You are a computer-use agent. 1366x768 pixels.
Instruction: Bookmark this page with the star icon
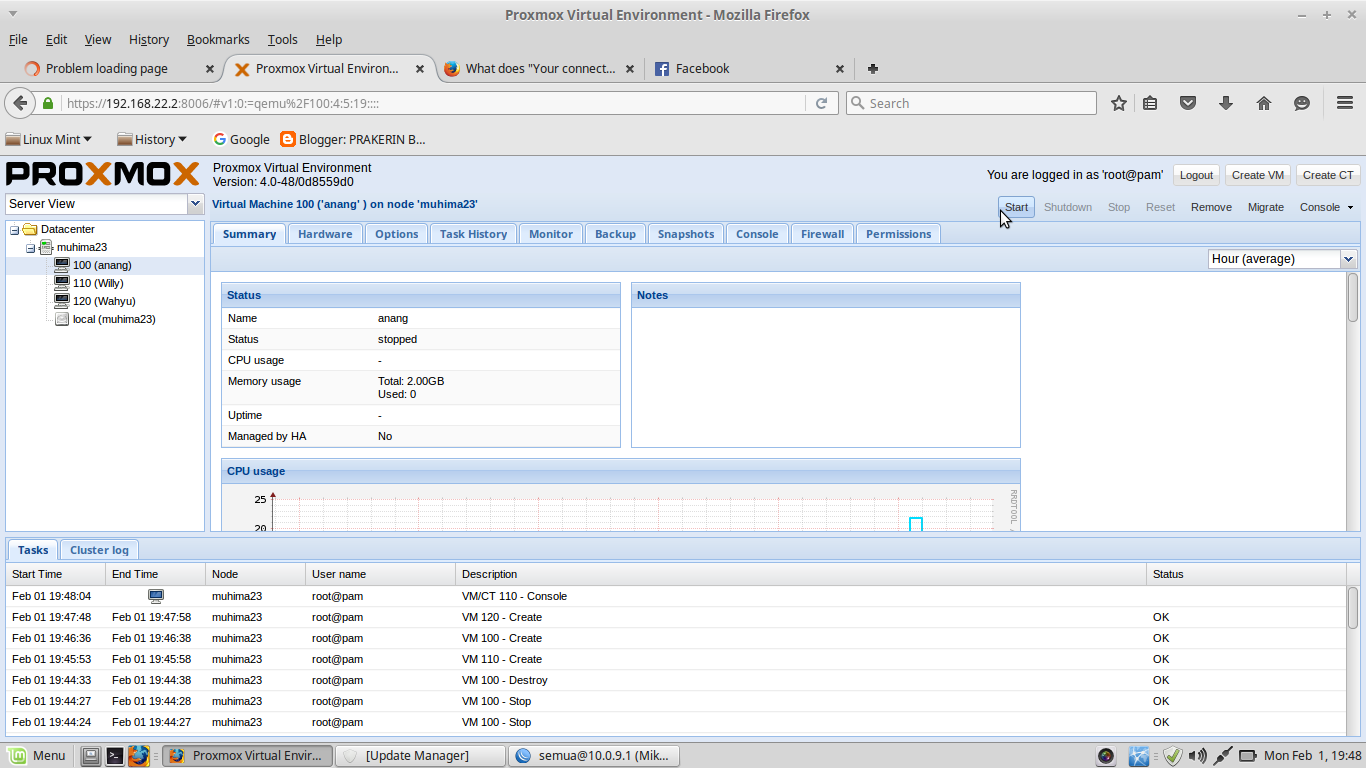click(1119, 102)
